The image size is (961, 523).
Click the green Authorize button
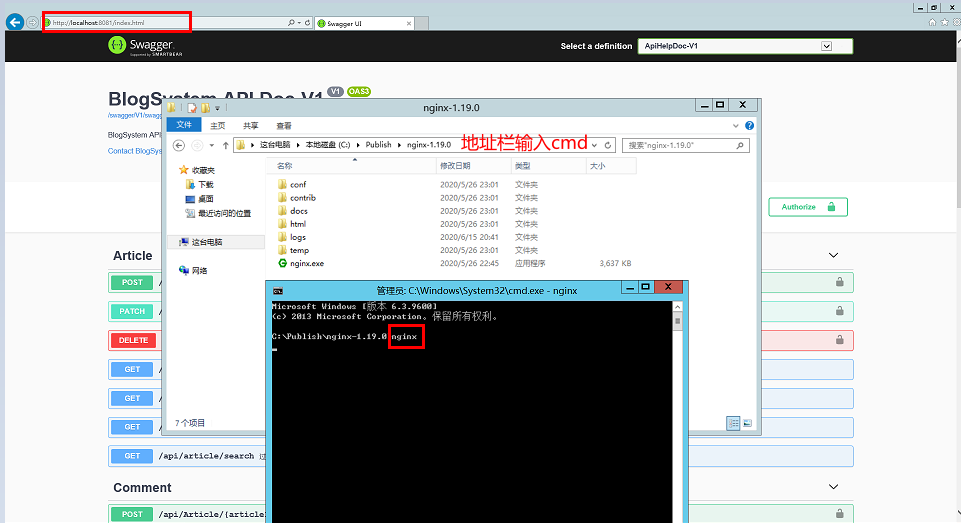(x=808, y=207)
